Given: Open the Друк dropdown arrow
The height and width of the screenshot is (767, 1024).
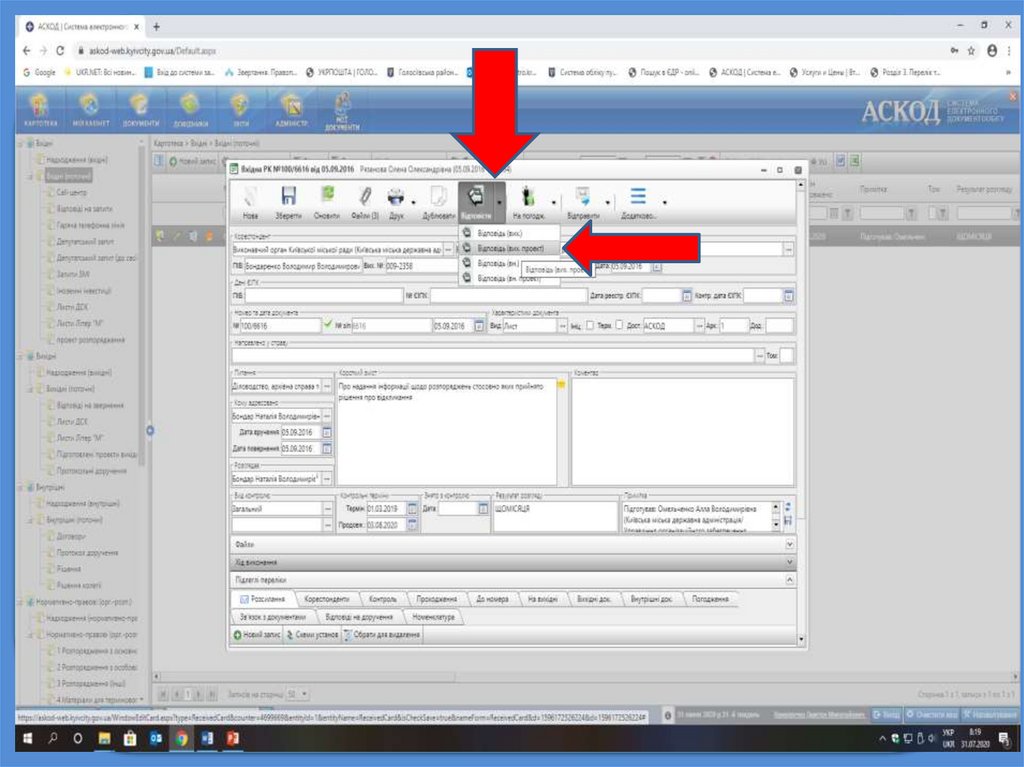Looking at the screenshot, I should click(x=413, y=203).
